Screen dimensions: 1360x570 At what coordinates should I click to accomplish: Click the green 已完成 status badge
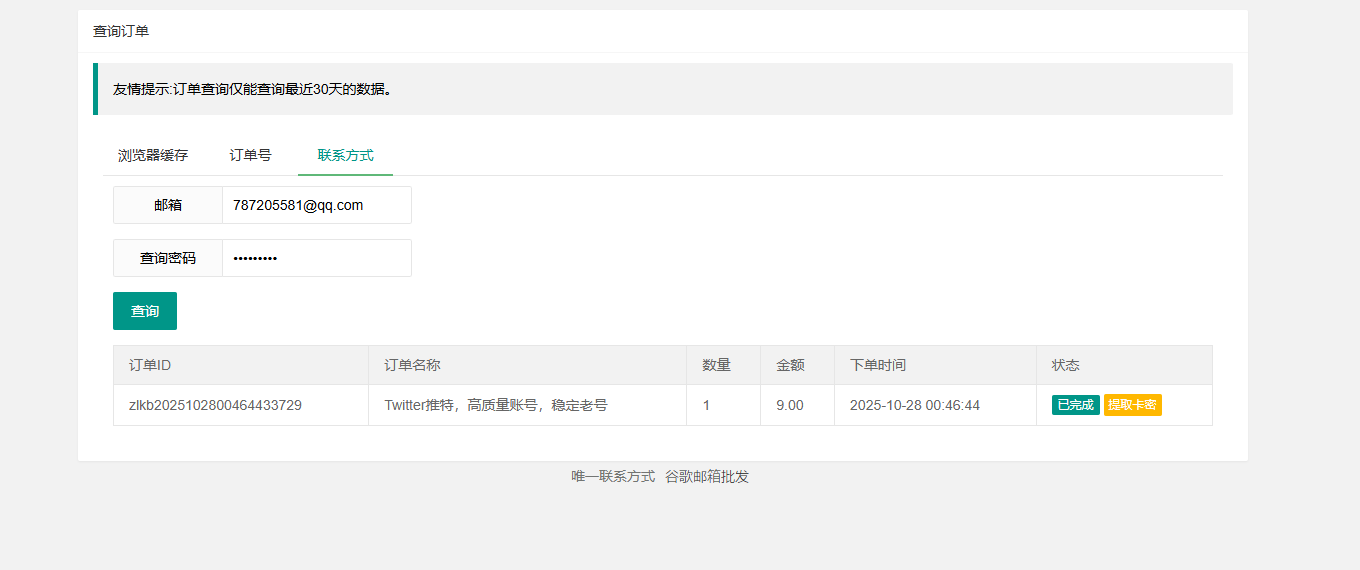point(1075,405)
